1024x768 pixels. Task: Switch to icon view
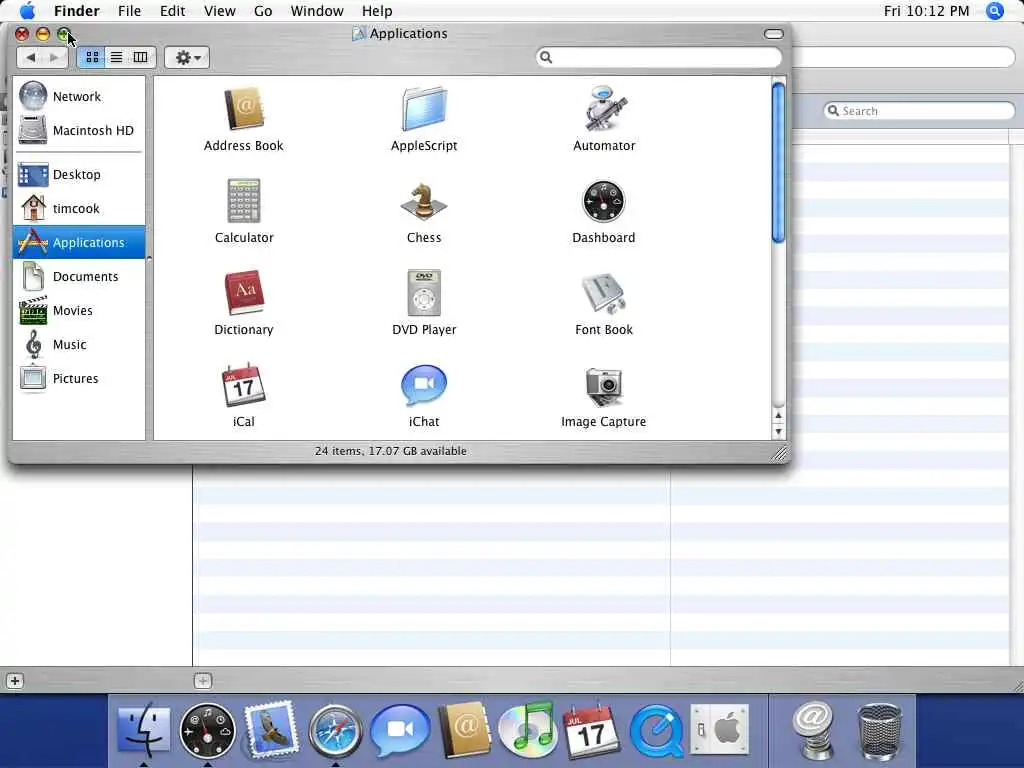click(x=92, y=57)
